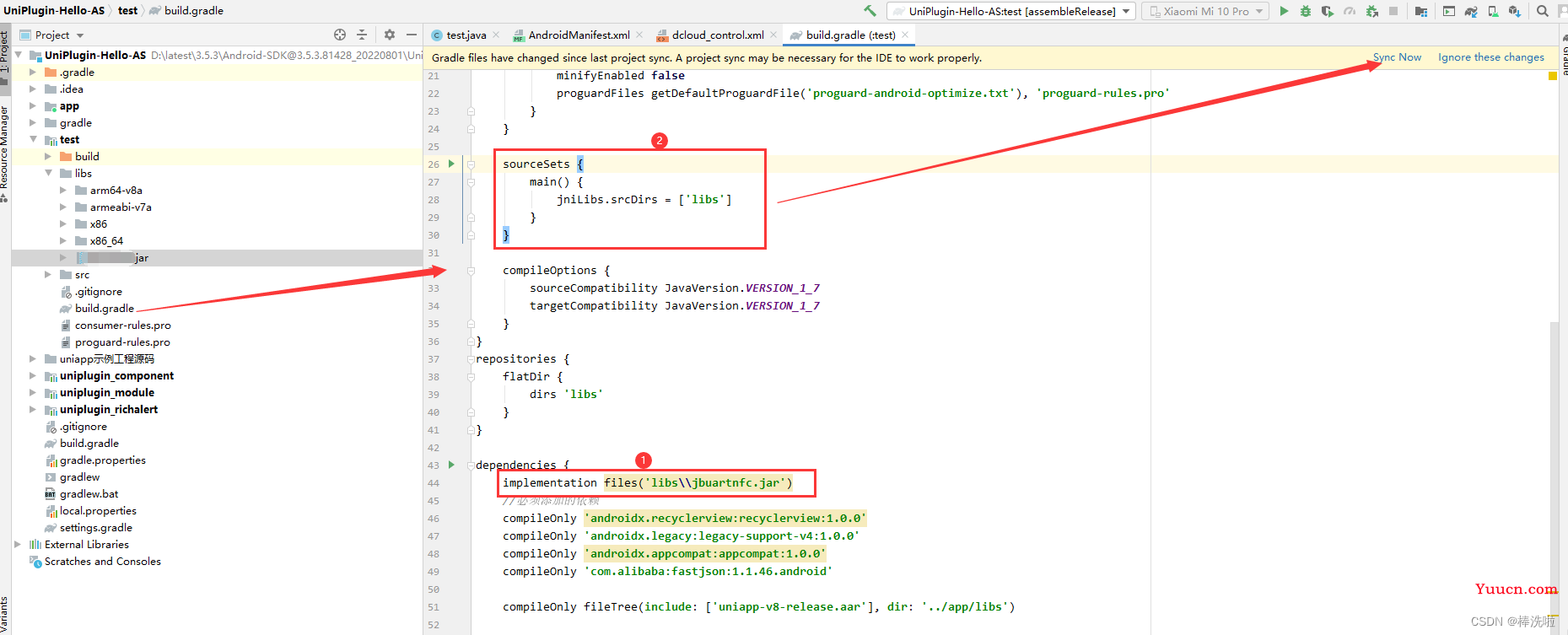Open the Xiaomi Mi 10 Pro device dropdown
The width and height of the screenshot is (1568, 635).
(1204, 11)
